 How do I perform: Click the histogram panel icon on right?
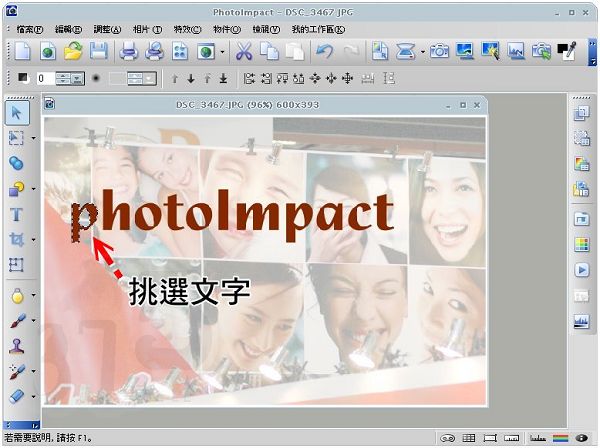(x=582, y=321)
